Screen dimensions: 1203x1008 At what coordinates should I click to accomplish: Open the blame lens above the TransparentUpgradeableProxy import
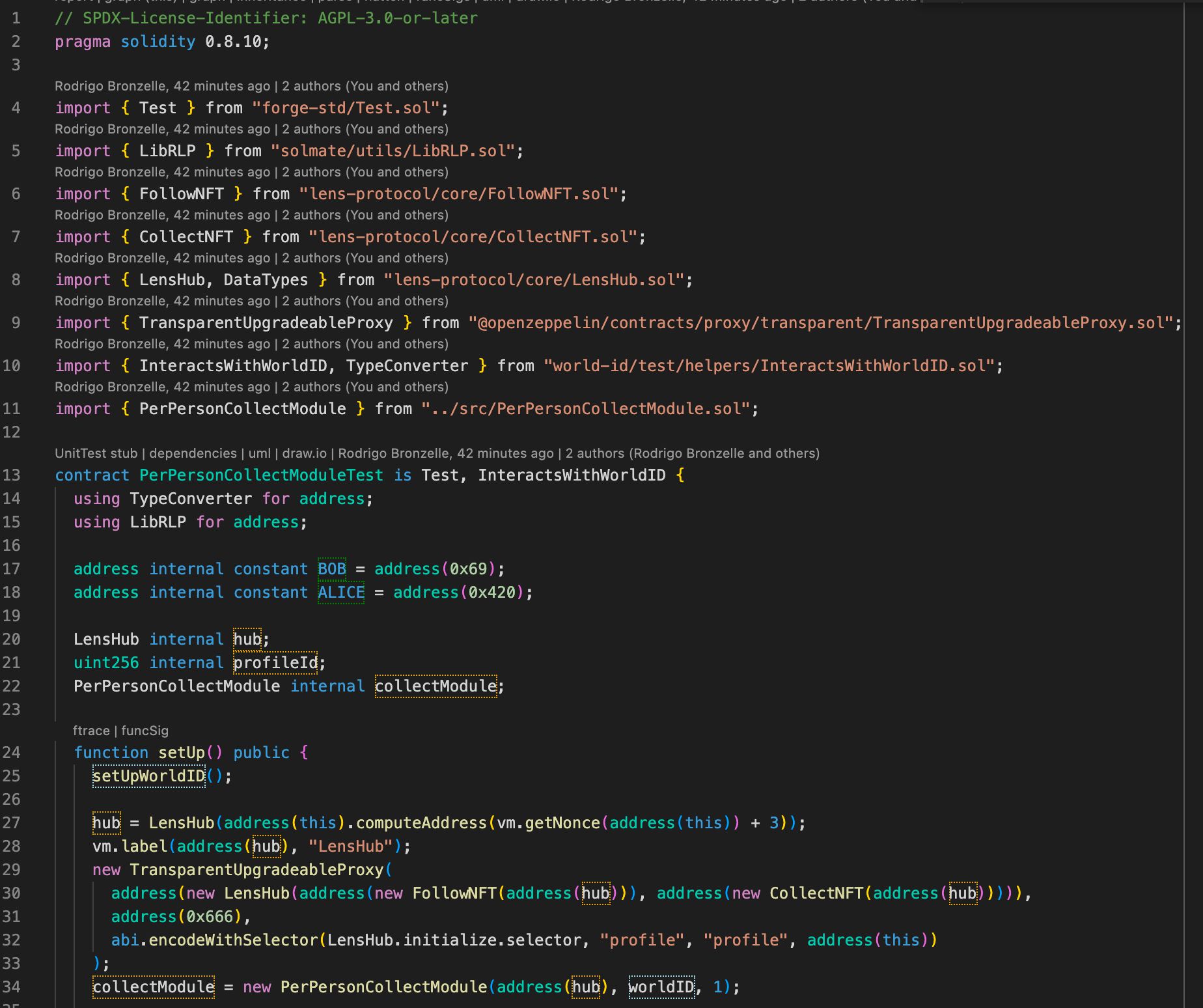251,301
